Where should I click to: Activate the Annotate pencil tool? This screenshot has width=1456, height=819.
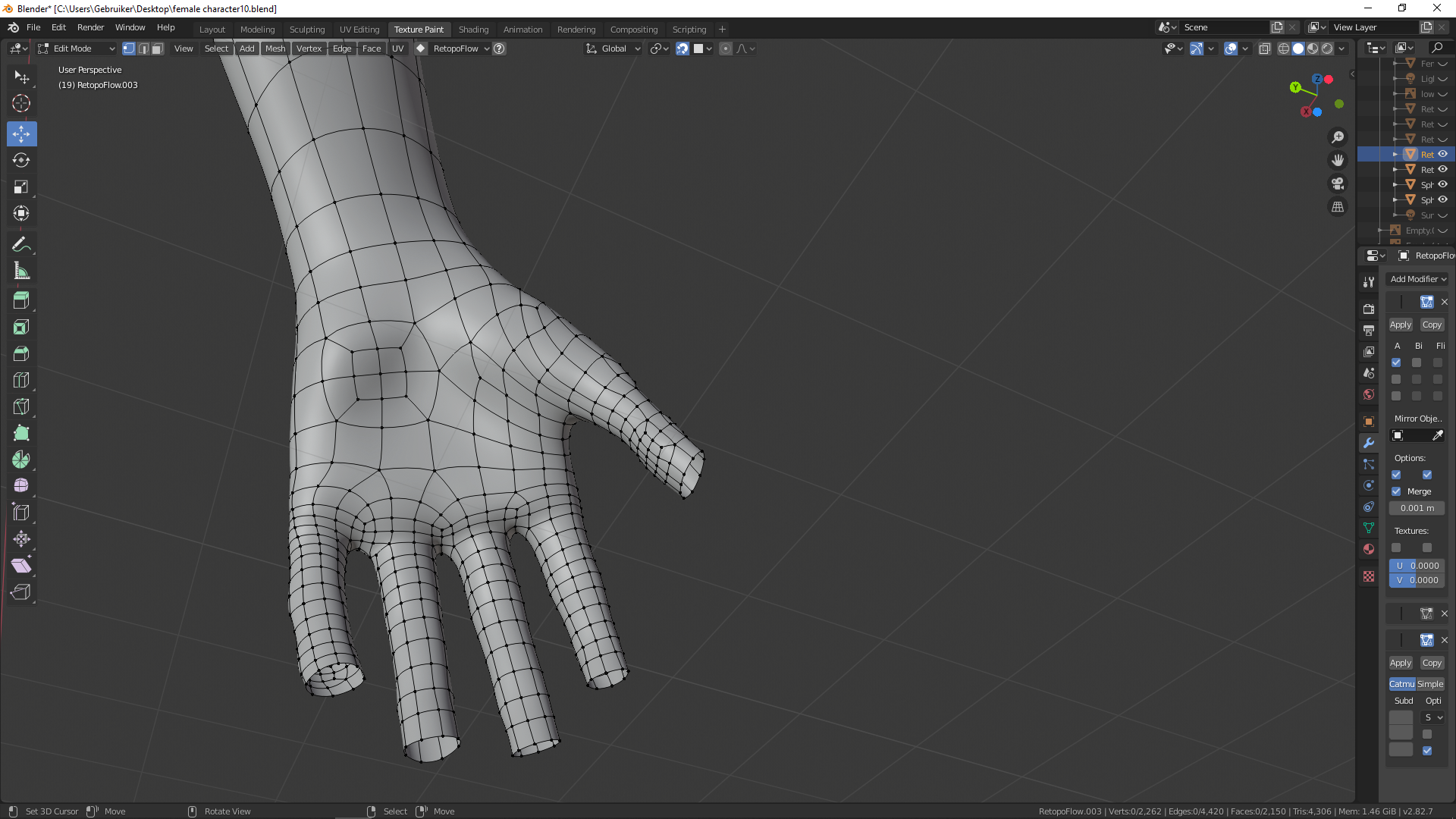21,244
